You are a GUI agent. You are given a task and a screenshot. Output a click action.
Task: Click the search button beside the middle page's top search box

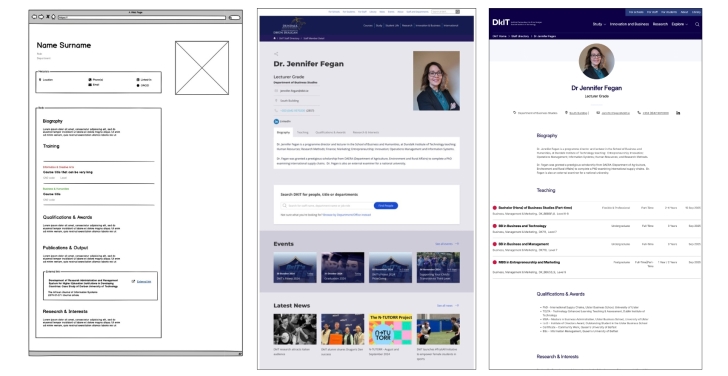click(458, 12)
